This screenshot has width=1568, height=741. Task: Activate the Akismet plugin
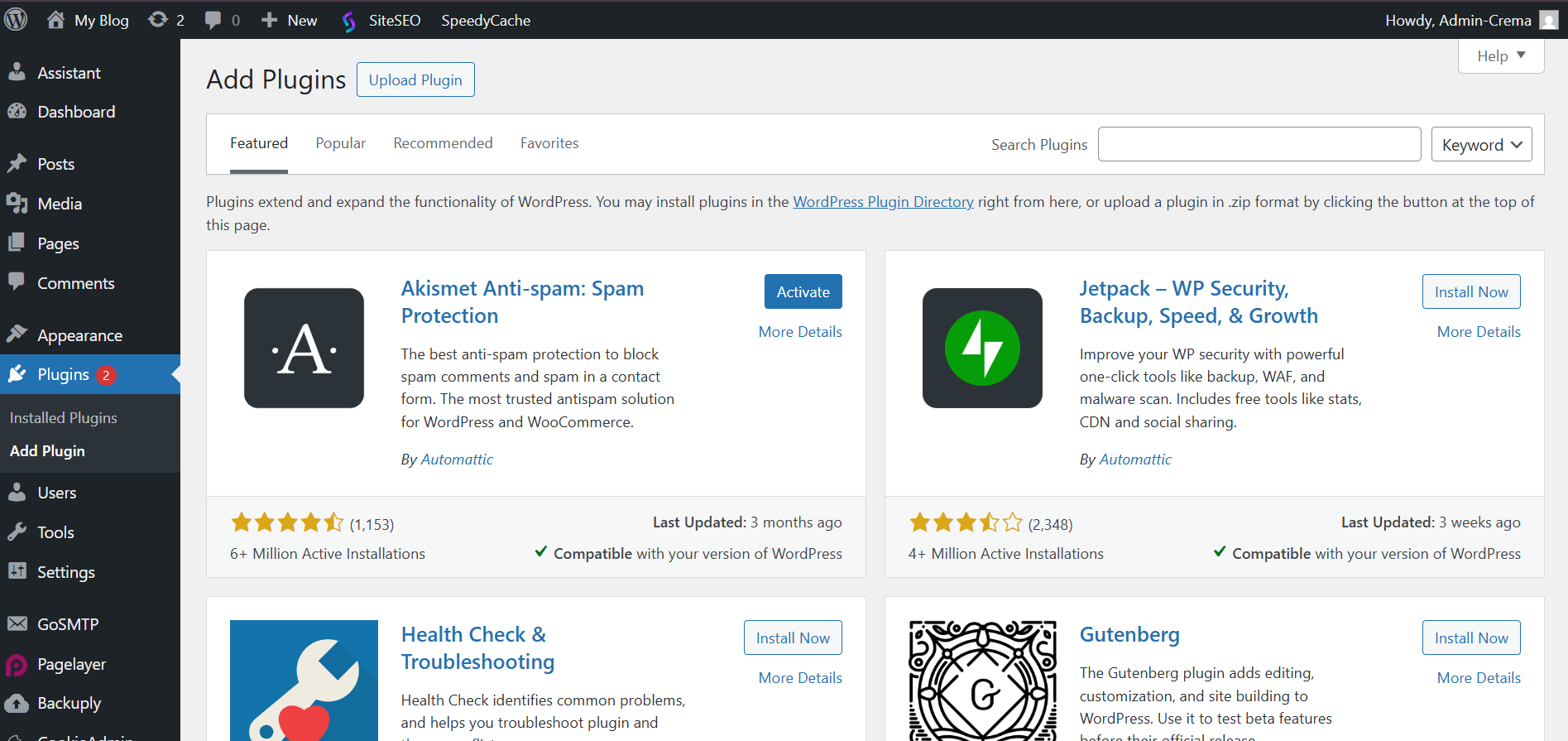pos(803,291)
